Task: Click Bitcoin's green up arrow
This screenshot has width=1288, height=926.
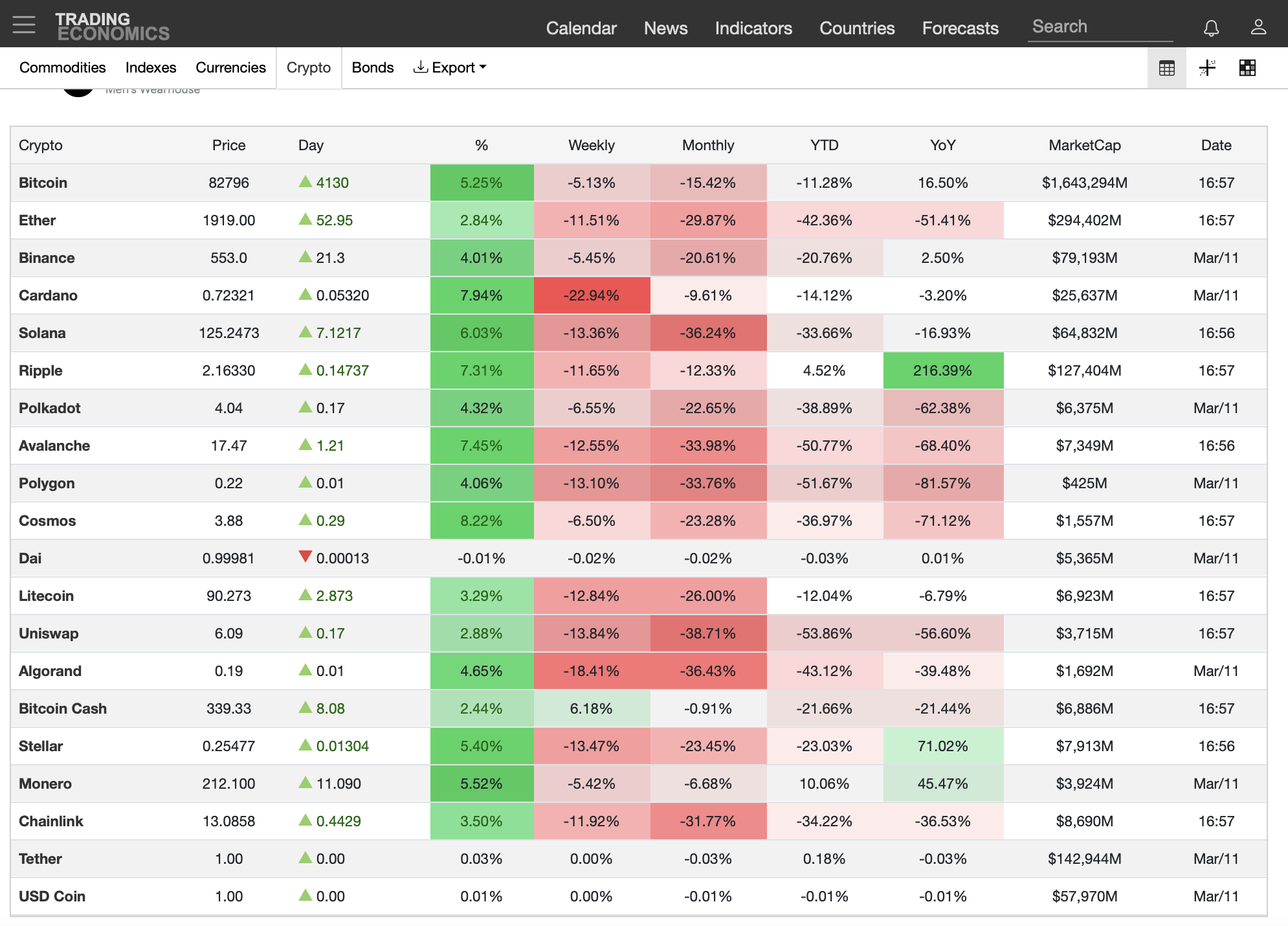Action: coord(305,181)
